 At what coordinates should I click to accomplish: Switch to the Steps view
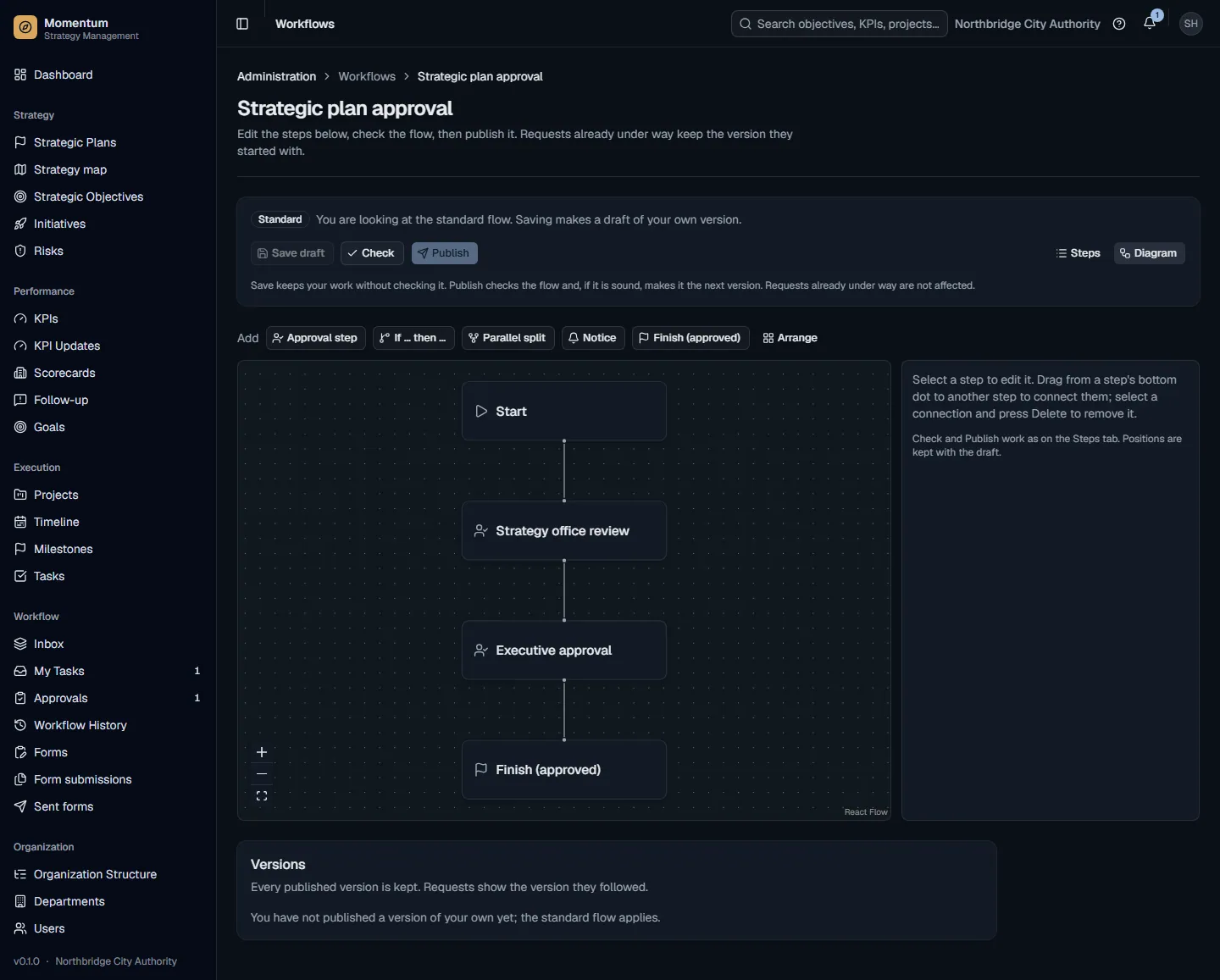coord(1079,253)
